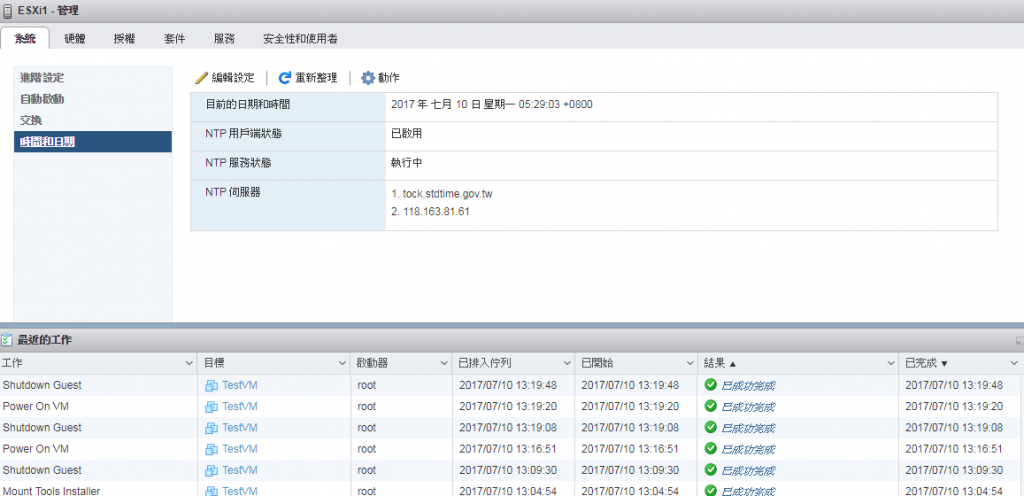Switch to the 套件 tab
The image size is (1024, 496).
click(x=174, y=39)
